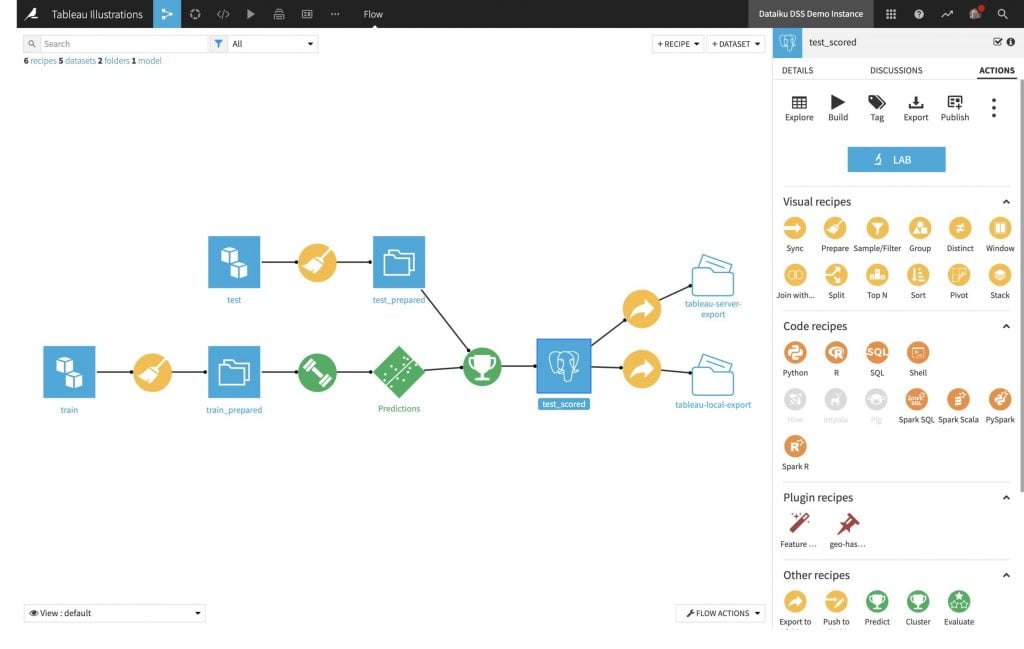Select the Evaluate recipe icon

pyautogui.click(x=959, y=602)
